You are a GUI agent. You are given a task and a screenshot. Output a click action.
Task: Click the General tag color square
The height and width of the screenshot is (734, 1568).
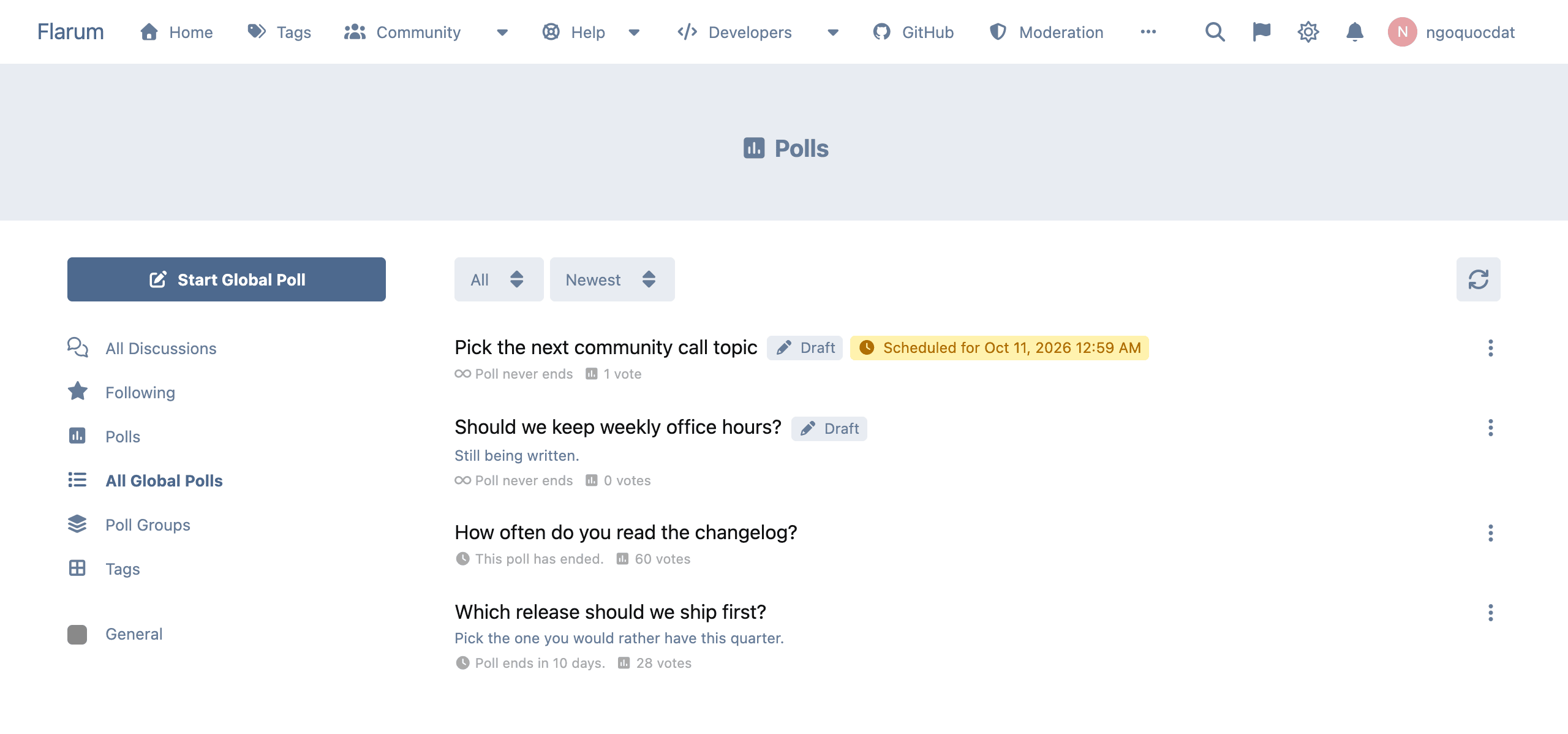(77, 634)
